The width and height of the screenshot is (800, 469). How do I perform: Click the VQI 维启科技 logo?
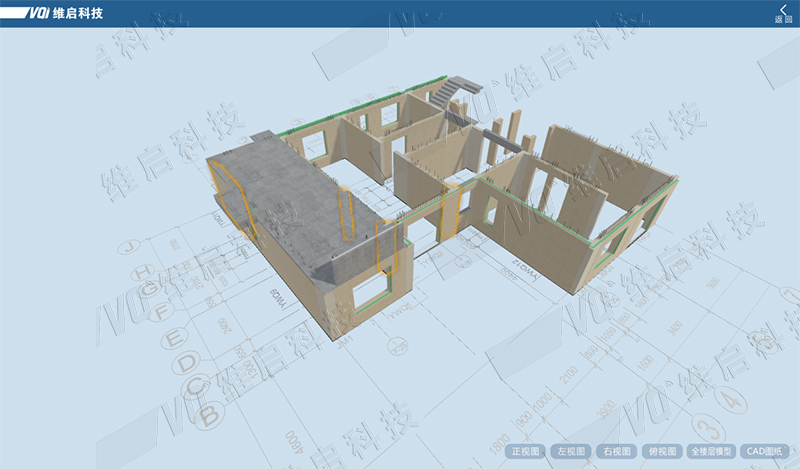56,14
